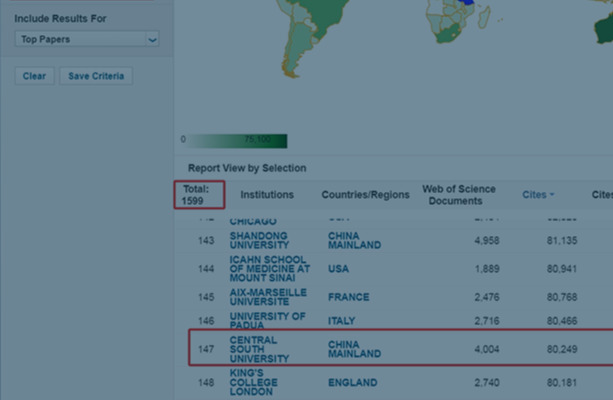613x400 pixels.
Task: Select the 1,889 documents cell
Action: 487,269
